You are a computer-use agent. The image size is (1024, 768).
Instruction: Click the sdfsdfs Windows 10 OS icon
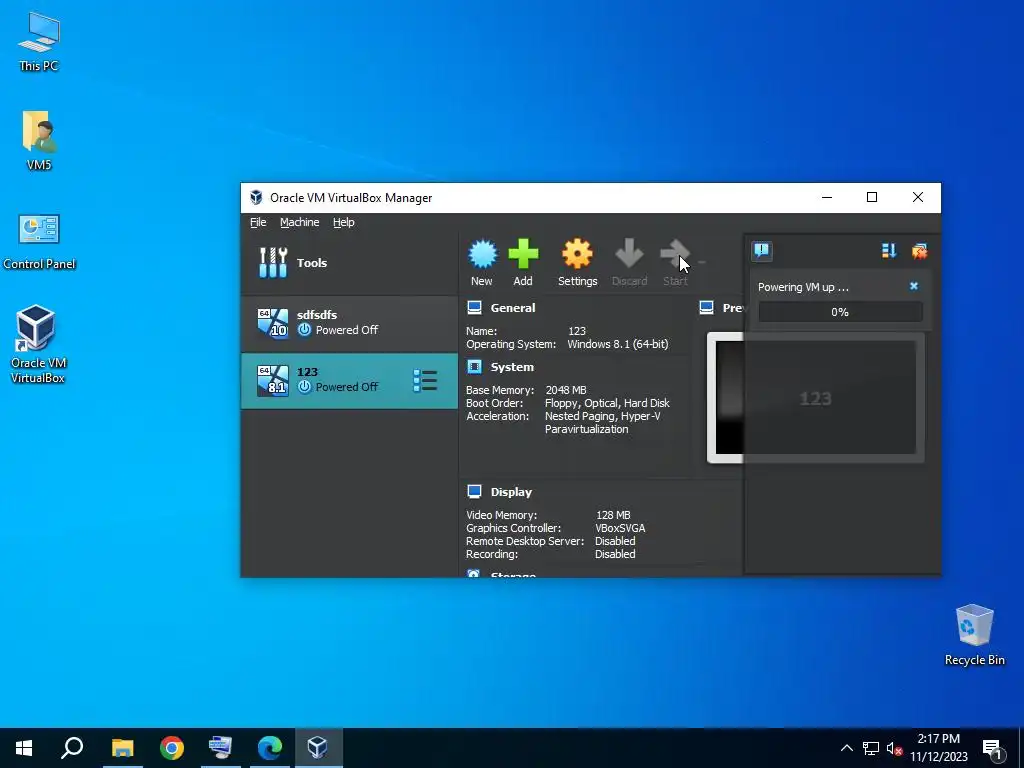point(272,323)
